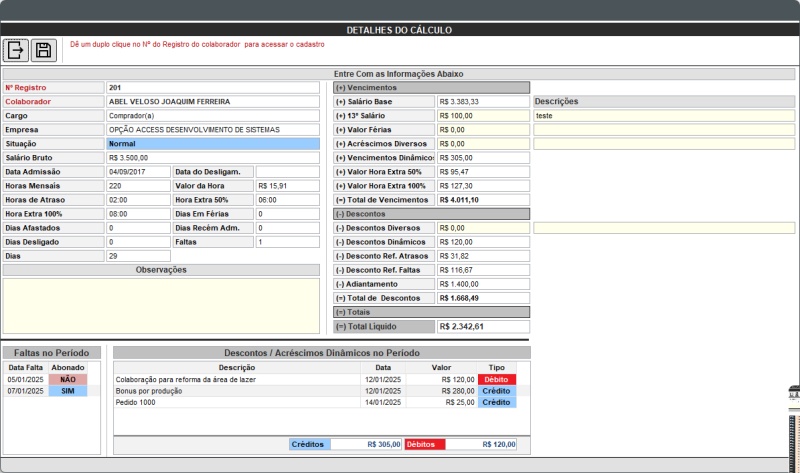
Task: Click the description field containing teste
Action: click(x=663, y=116)
